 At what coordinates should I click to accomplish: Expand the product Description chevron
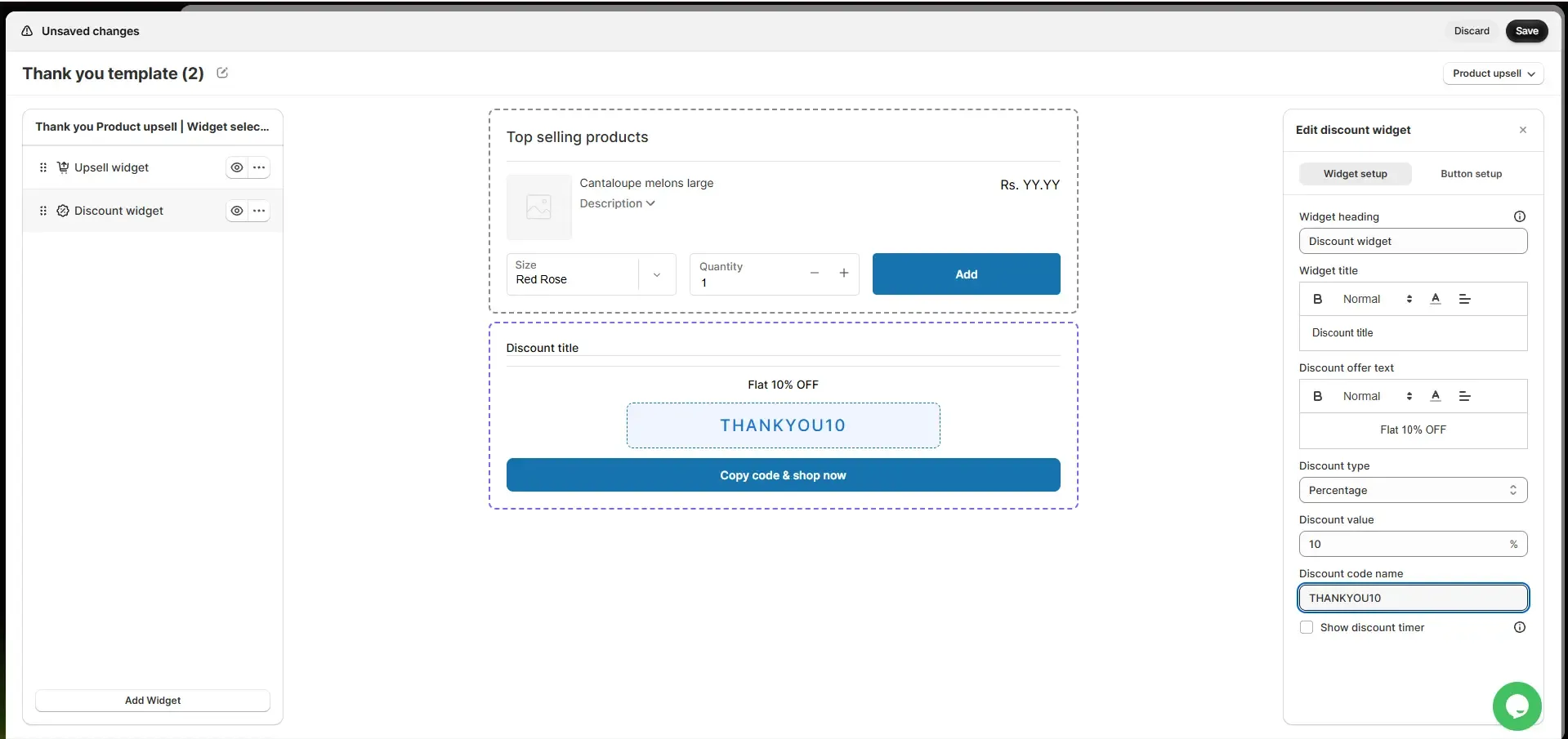point(650,203)
